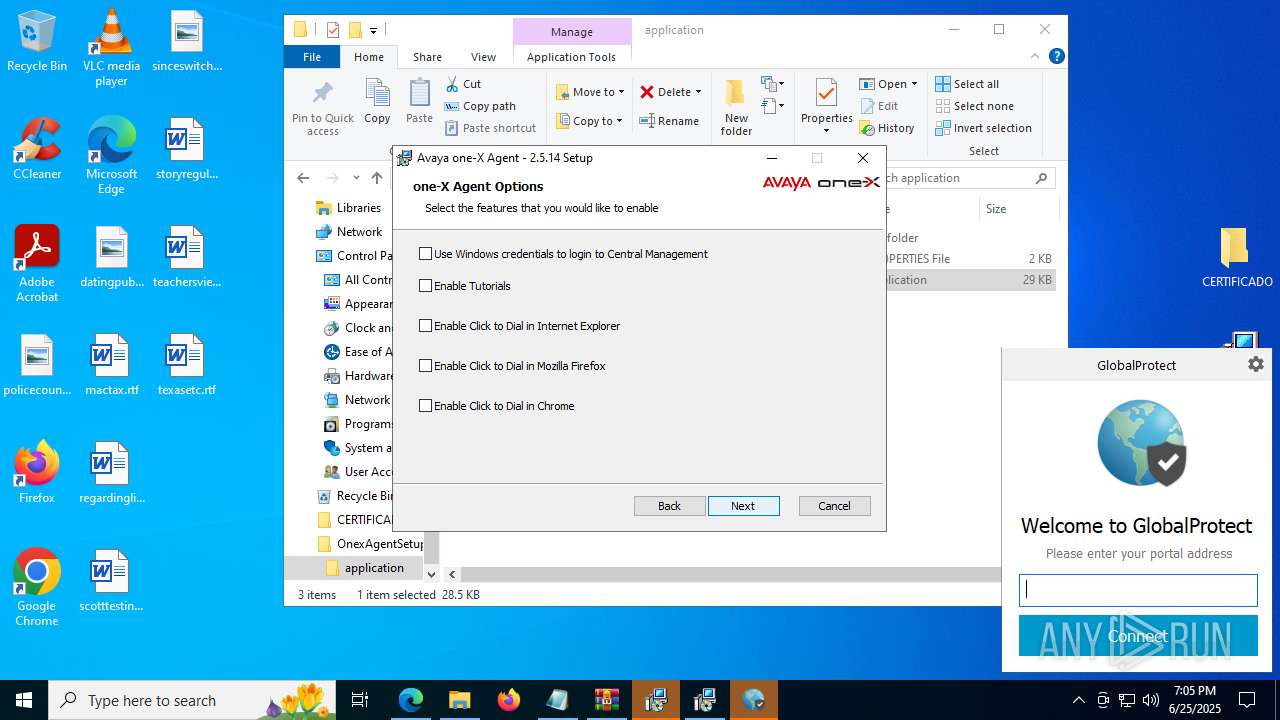Image resolution: width=1280 pixels, height=720 pixels.
Task: Click the Copy ribbon icon
Action: tap(377, 102)
